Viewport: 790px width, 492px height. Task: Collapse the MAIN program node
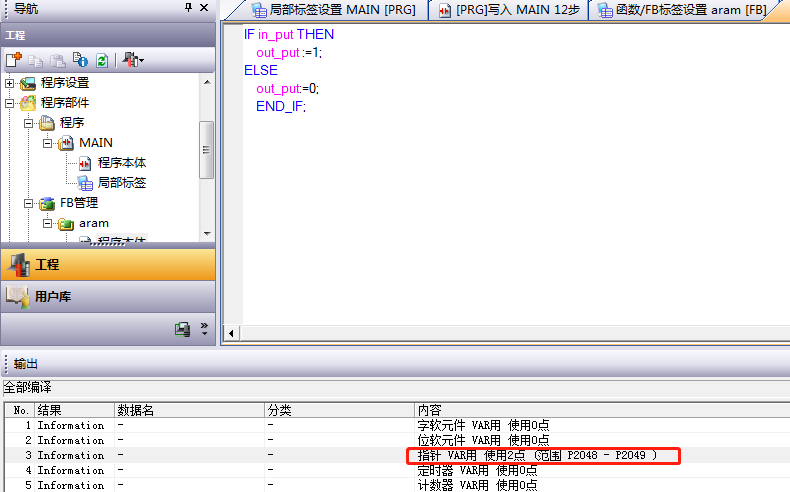(x=46, y=143)
